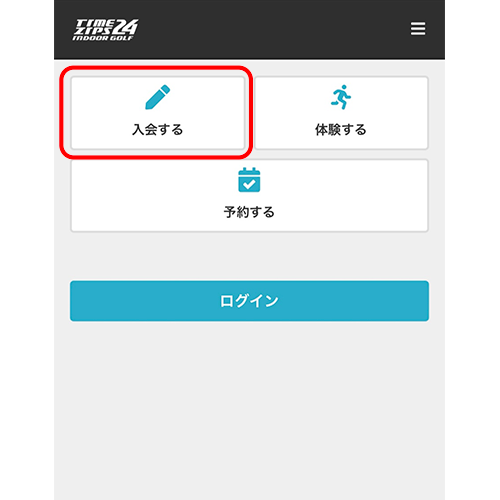Select the 入会する label text

click(158, 129)
